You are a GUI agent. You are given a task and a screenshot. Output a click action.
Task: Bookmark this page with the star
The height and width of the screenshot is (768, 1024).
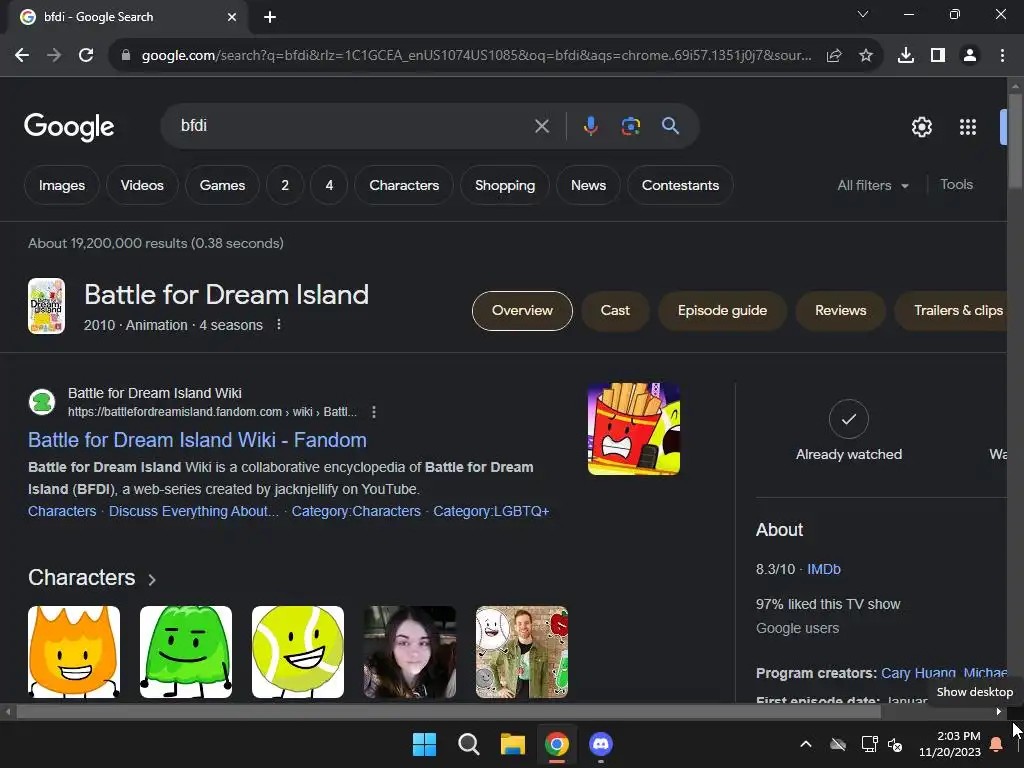tap(866, 56)
